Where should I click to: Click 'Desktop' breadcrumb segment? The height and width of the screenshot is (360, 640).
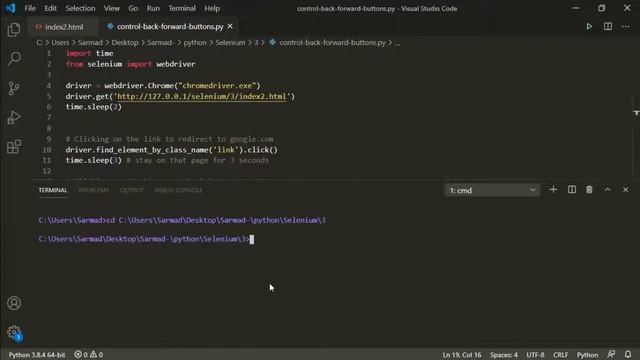(125, 42)
